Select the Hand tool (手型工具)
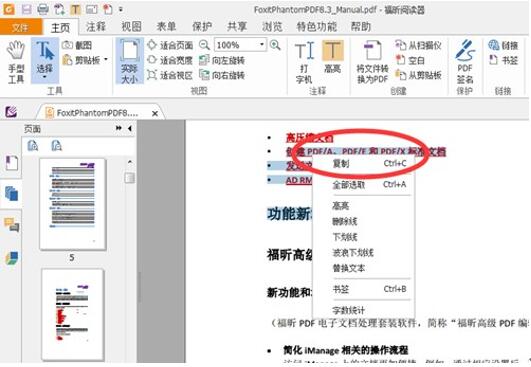 pos(16,61)
